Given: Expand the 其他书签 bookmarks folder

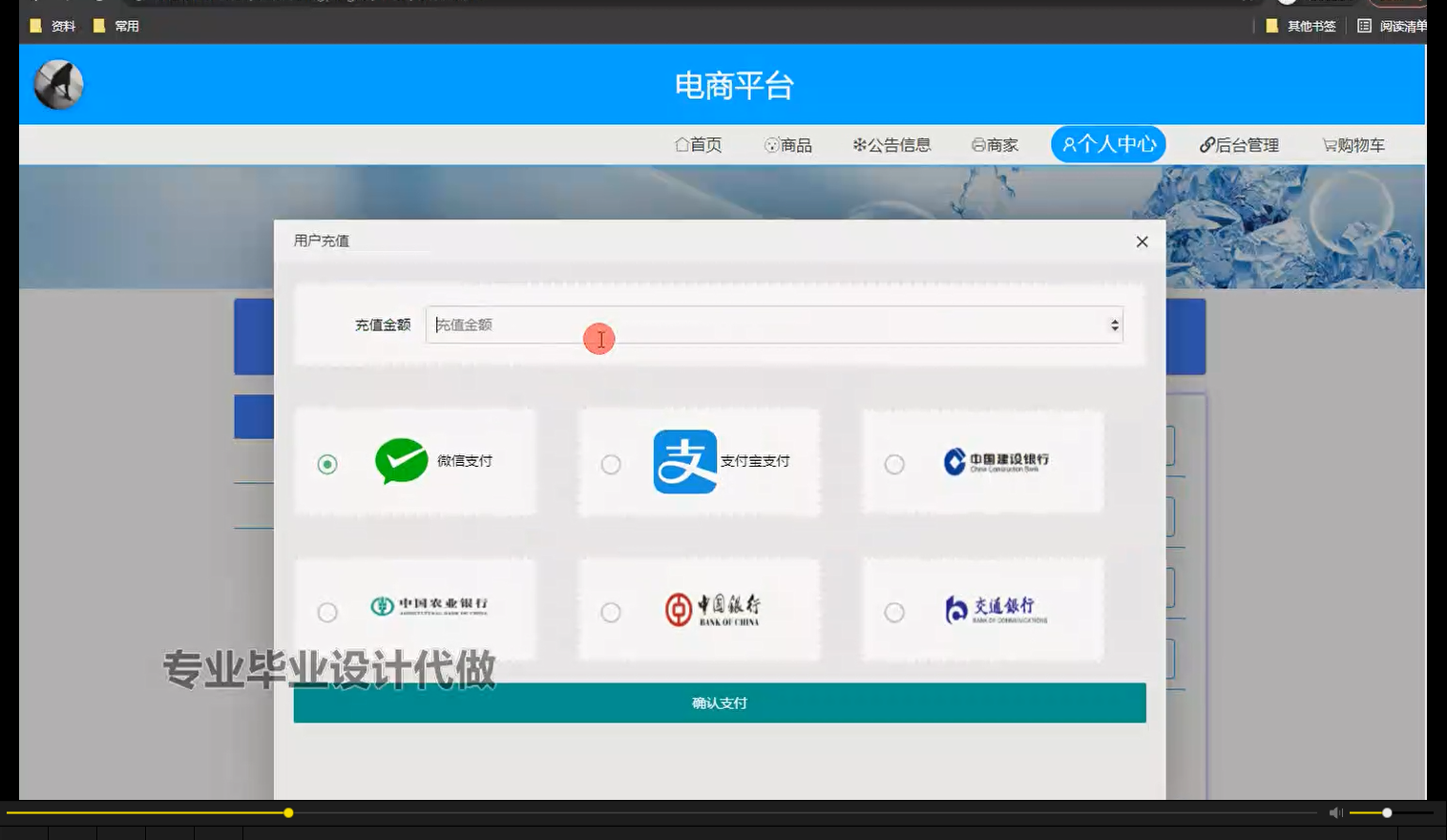Looking at the screenshot, I should pyautogui.click(x=1302, y=26).
